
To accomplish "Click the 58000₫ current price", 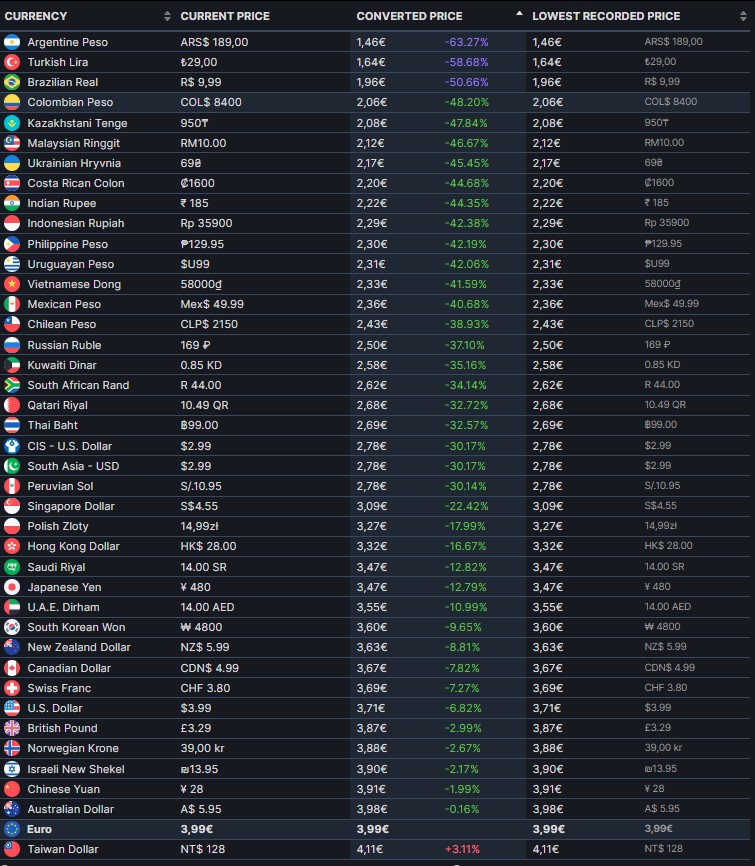I will click(x=201, y=284).
